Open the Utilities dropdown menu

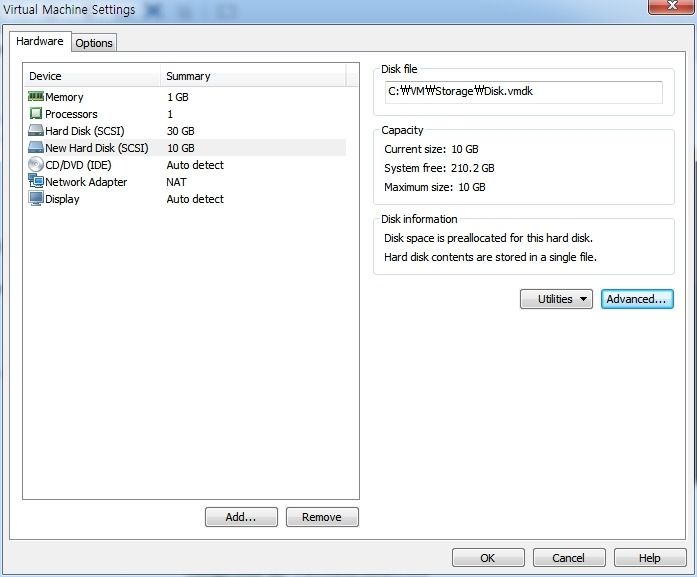point(556,299)
